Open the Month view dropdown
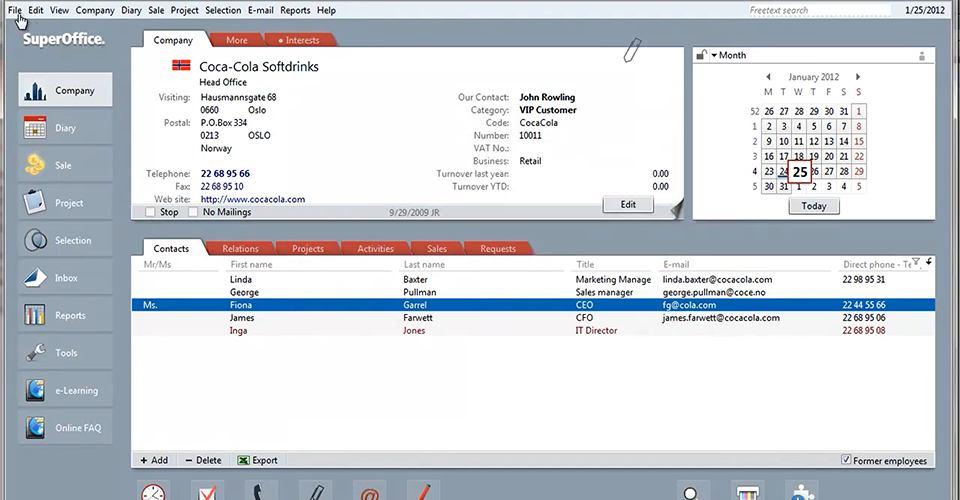This screenshot has width=960, height=500. [729, 55]
